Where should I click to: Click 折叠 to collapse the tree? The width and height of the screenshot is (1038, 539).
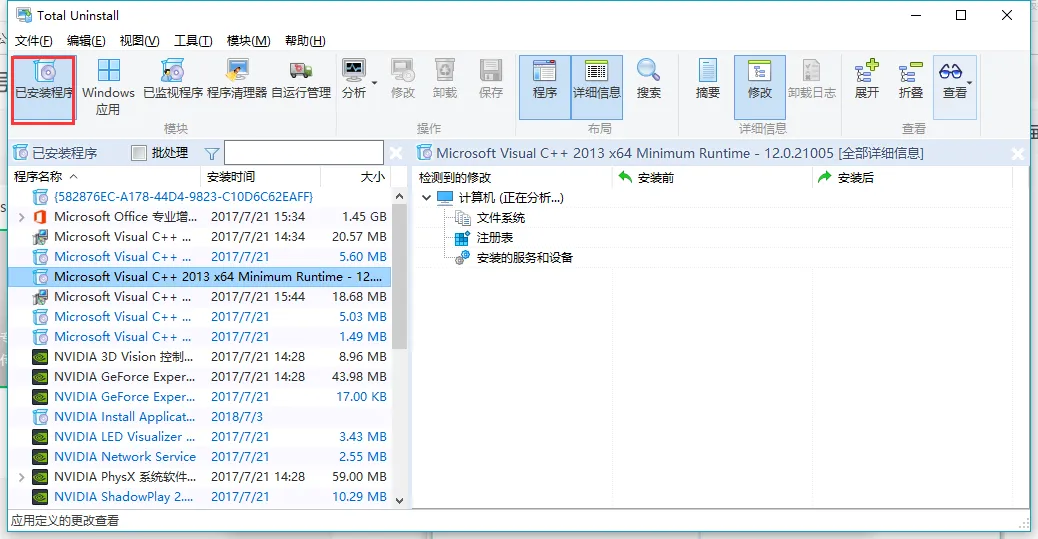pos(910,81)
